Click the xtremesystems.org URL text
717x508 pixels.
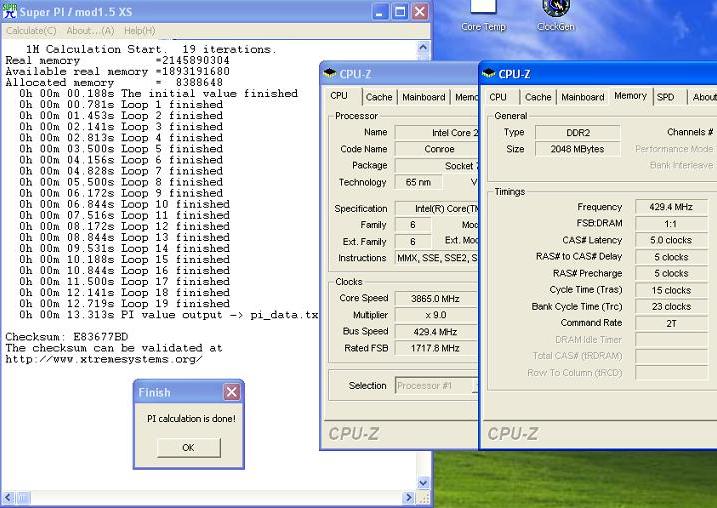coord(104,359)
